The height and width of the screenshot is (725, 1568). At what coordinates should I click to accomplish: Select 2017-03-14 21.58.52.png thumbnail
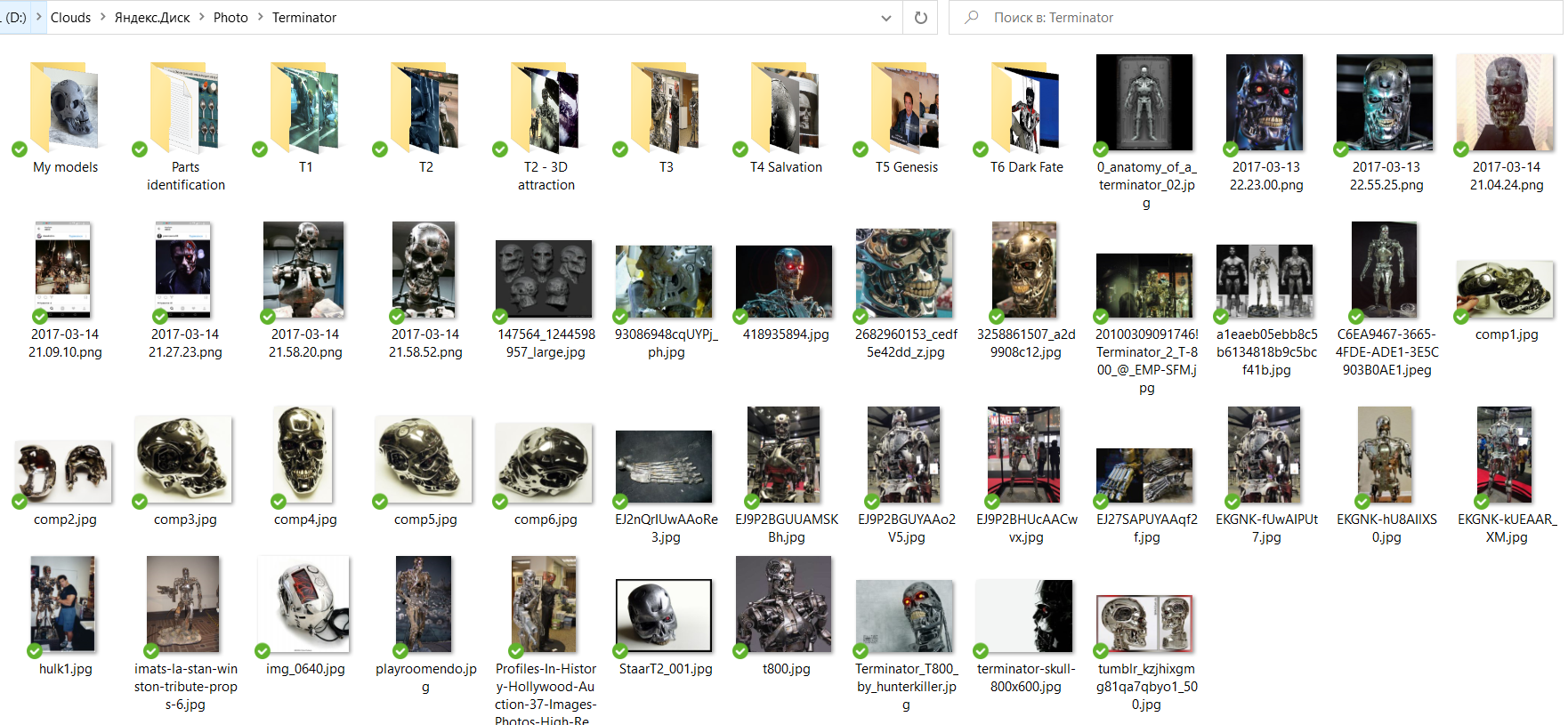pos(424,270)
